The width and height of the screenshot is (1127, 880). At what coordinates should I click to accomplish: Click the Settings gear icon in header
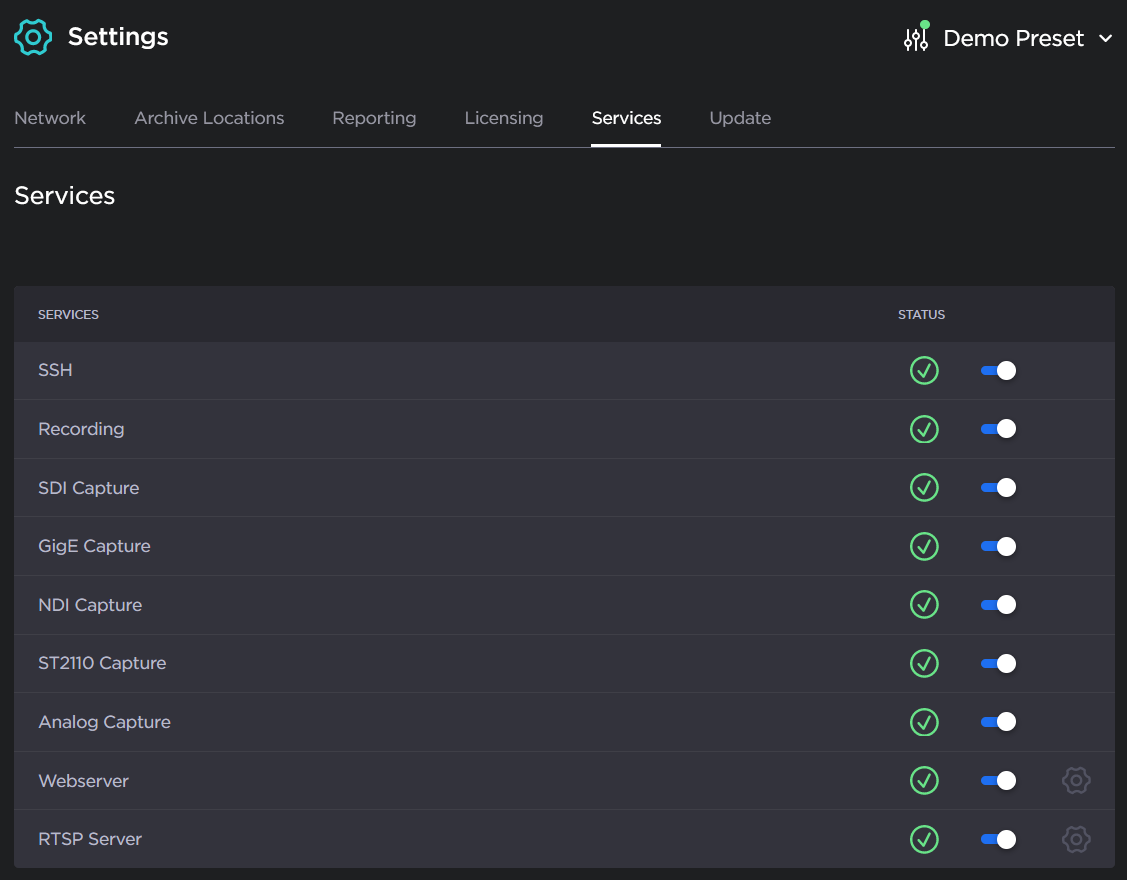pos(33,37)
